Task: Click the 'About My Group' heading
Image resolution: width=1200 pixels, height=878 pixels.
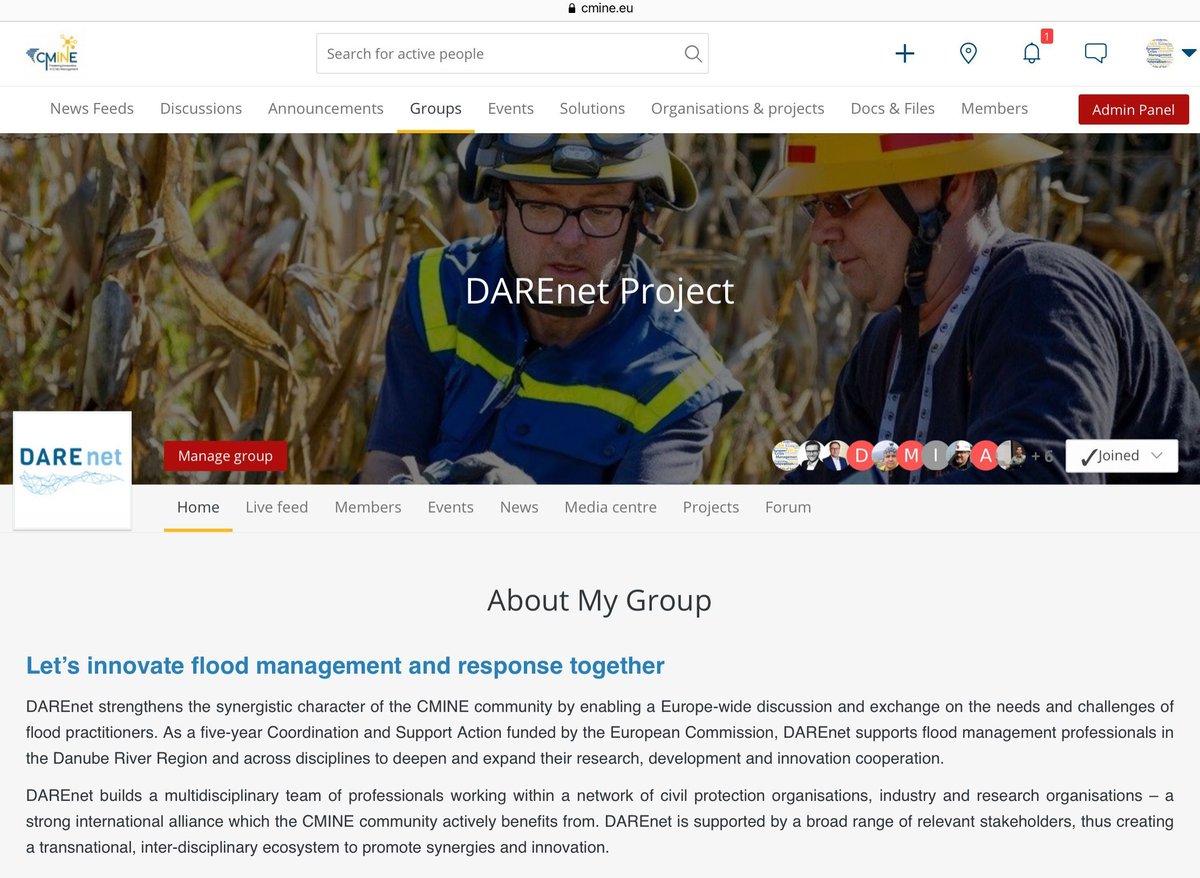Action: click(600, 600)
